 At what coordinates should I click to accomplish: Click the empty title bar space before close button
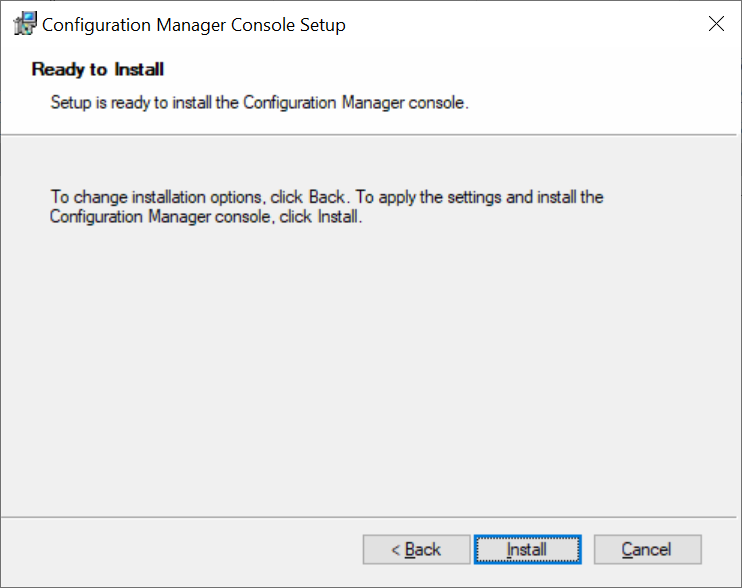click(521, 24)
